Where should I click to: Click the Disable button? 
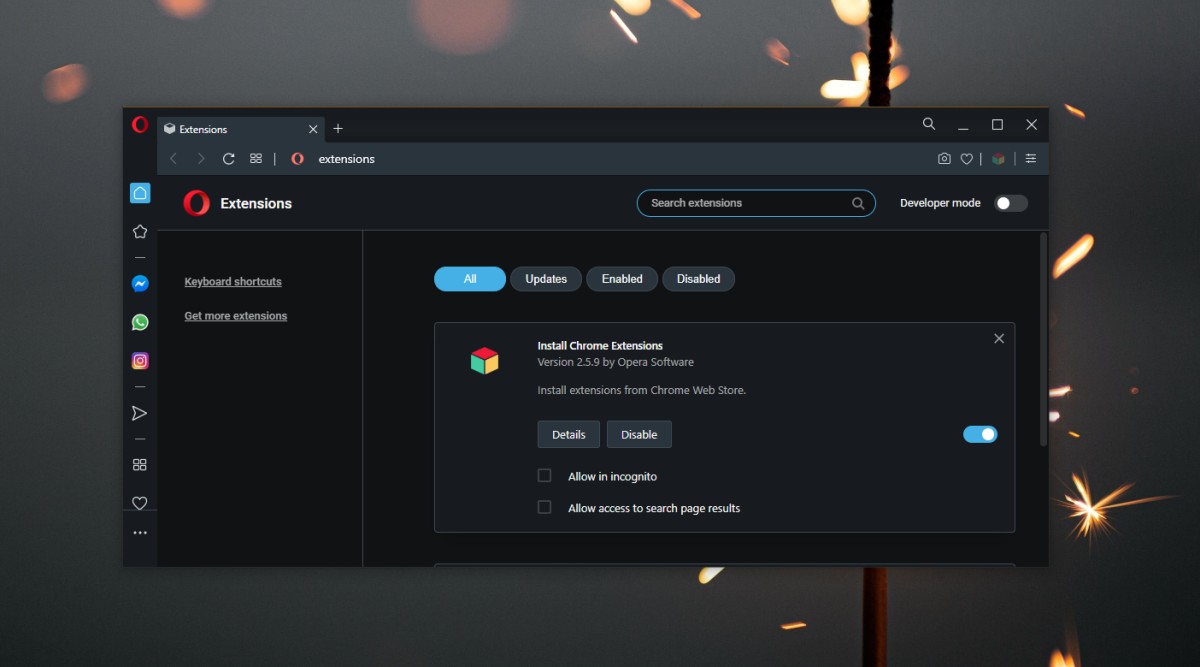point(639,434)
